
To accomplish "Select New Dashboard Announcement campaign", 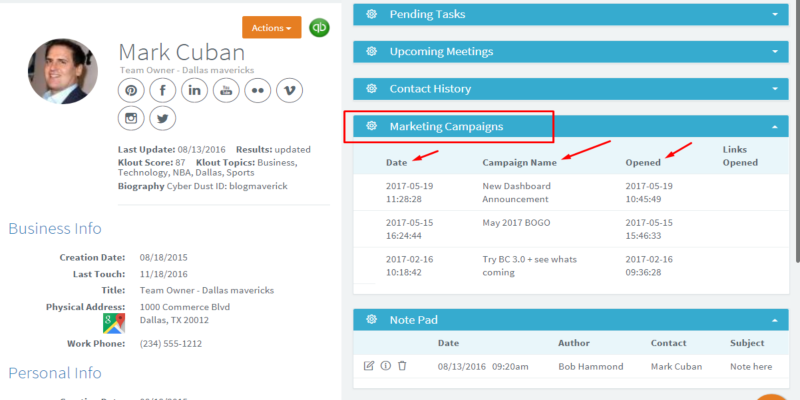I will 516,192.
